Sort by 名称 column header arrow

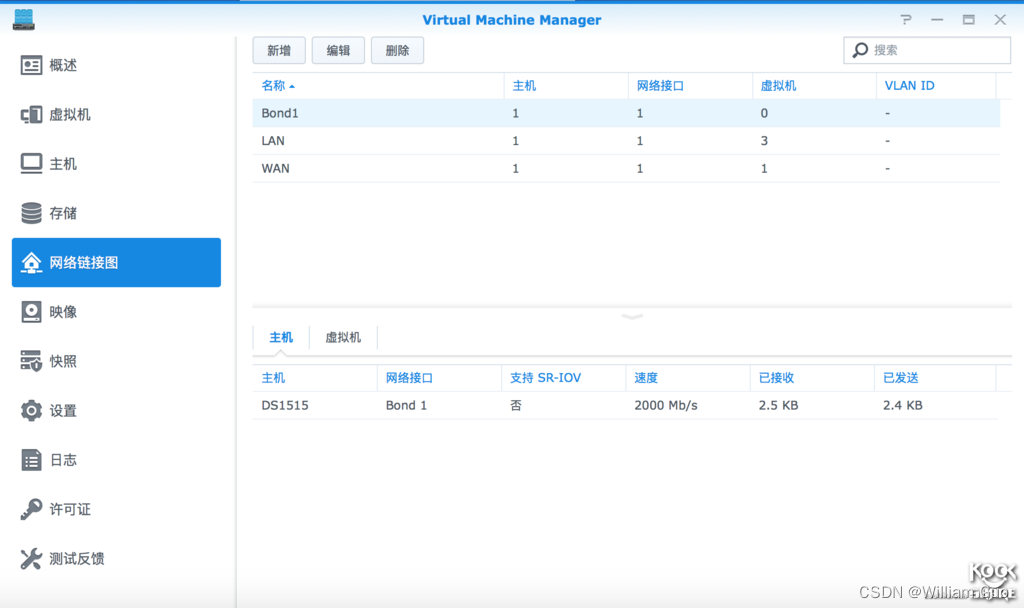point(292,86)
